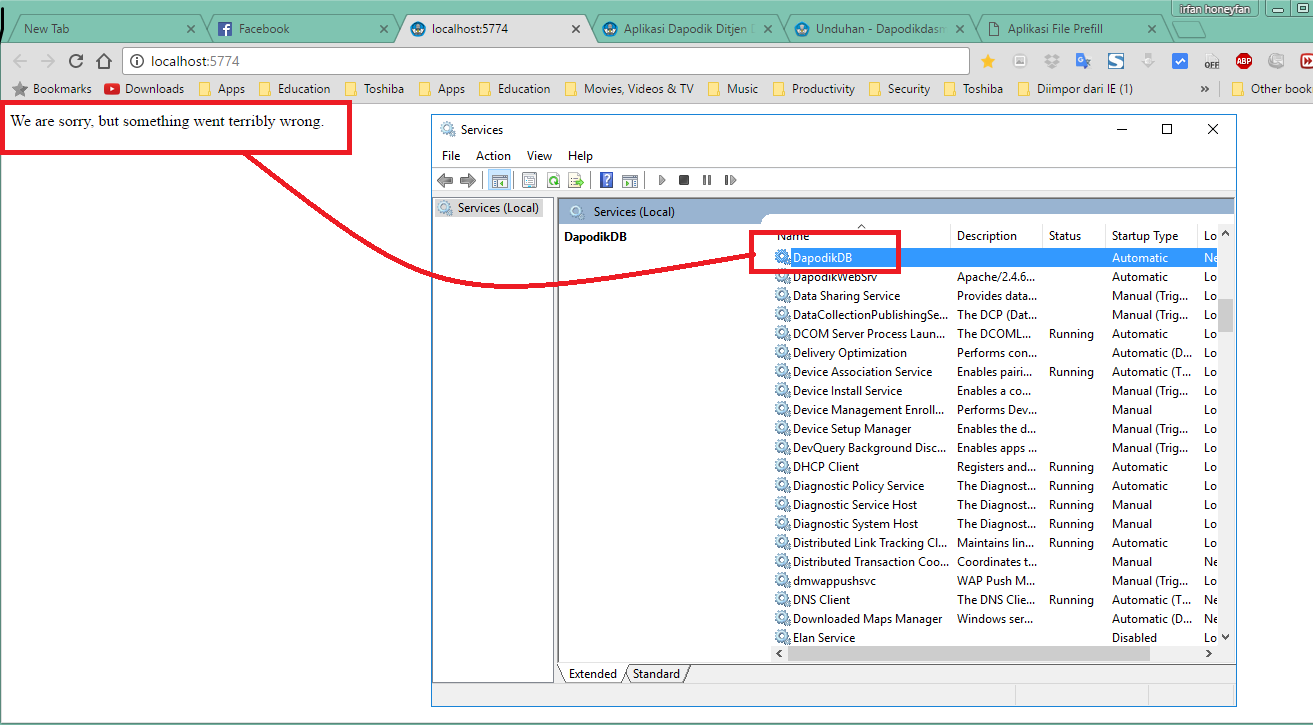1313x725 pixels.
Task: Sort by the Startup Type column header
Action: (1151, 236)
